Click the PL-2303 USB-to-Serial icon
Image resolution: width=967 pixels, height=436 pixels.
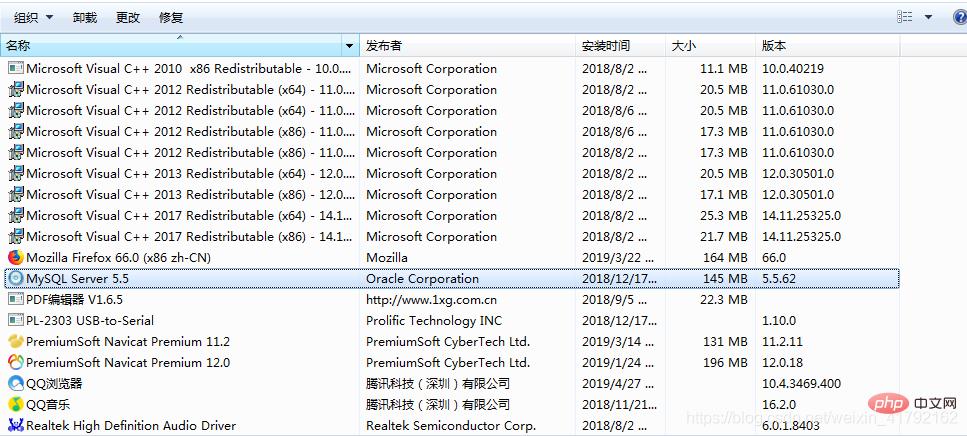[x=15, y=321]
